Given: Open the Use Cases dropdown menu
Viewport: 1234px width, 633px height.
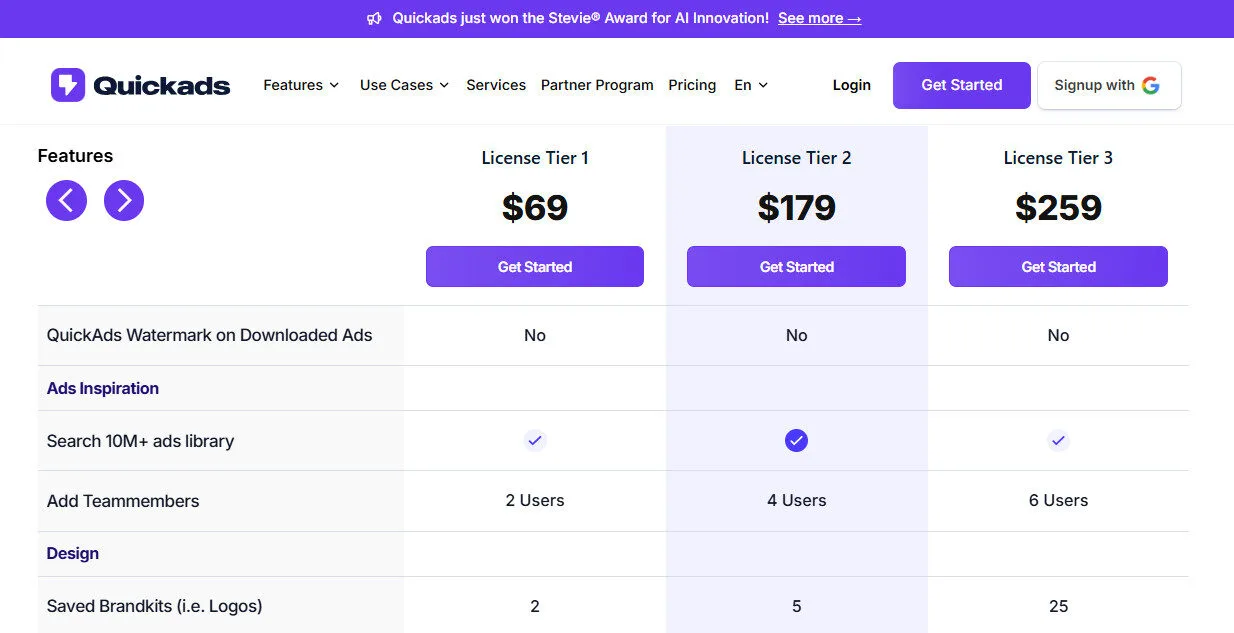Looking at the screenshot, I should (x=403, y=85).
